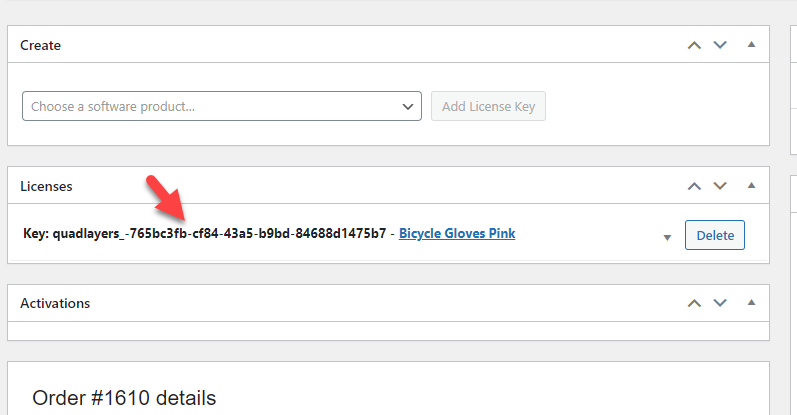
Task: Collapse the Licenses panel with triangle toggle
Action: (751, 186)
